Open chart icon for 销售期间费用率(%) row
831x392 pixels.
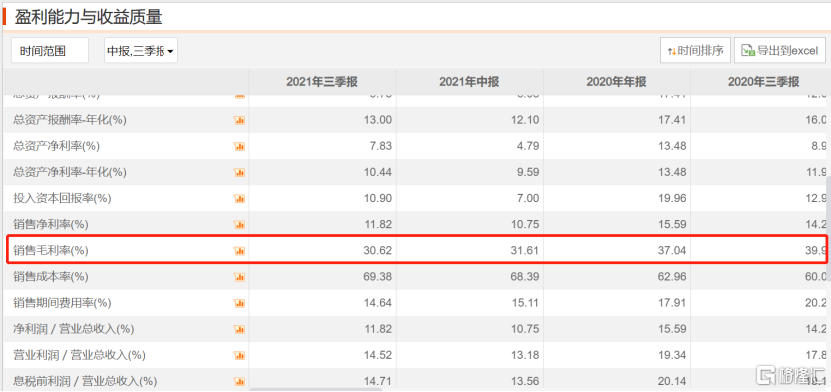(x=239, y=304)
